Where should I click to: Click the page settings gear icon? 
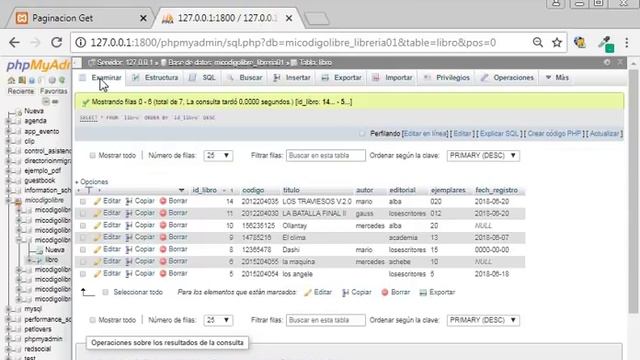607,62
